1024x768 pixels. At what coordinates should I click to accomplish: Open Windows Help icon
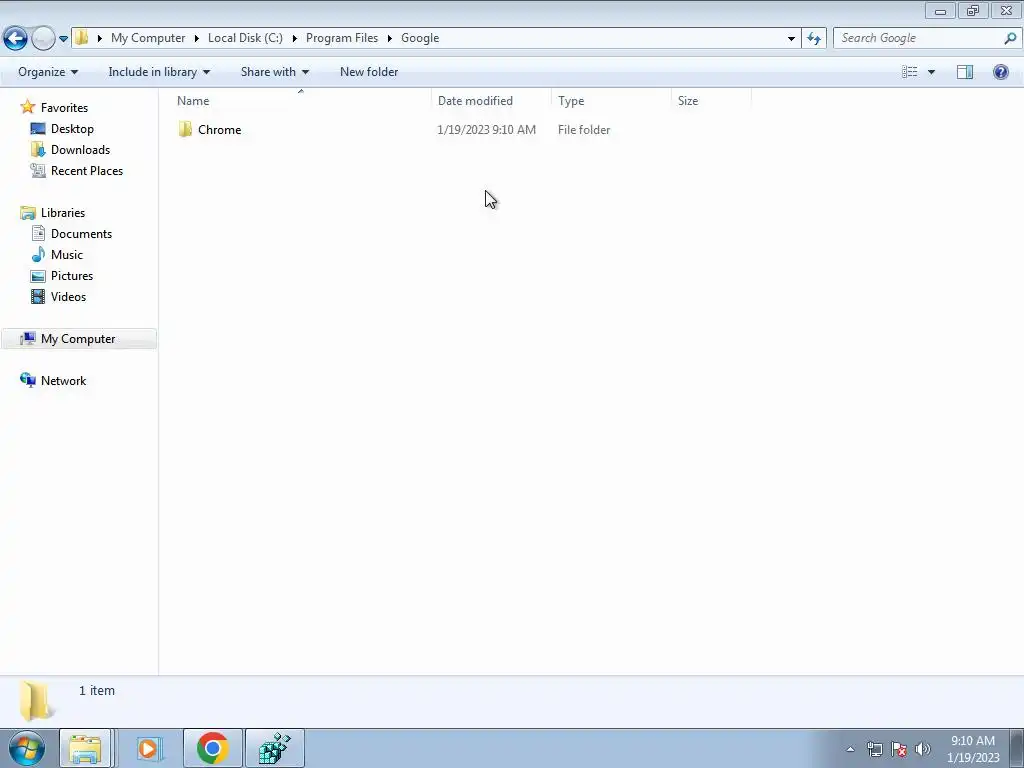click(1000, 72)
